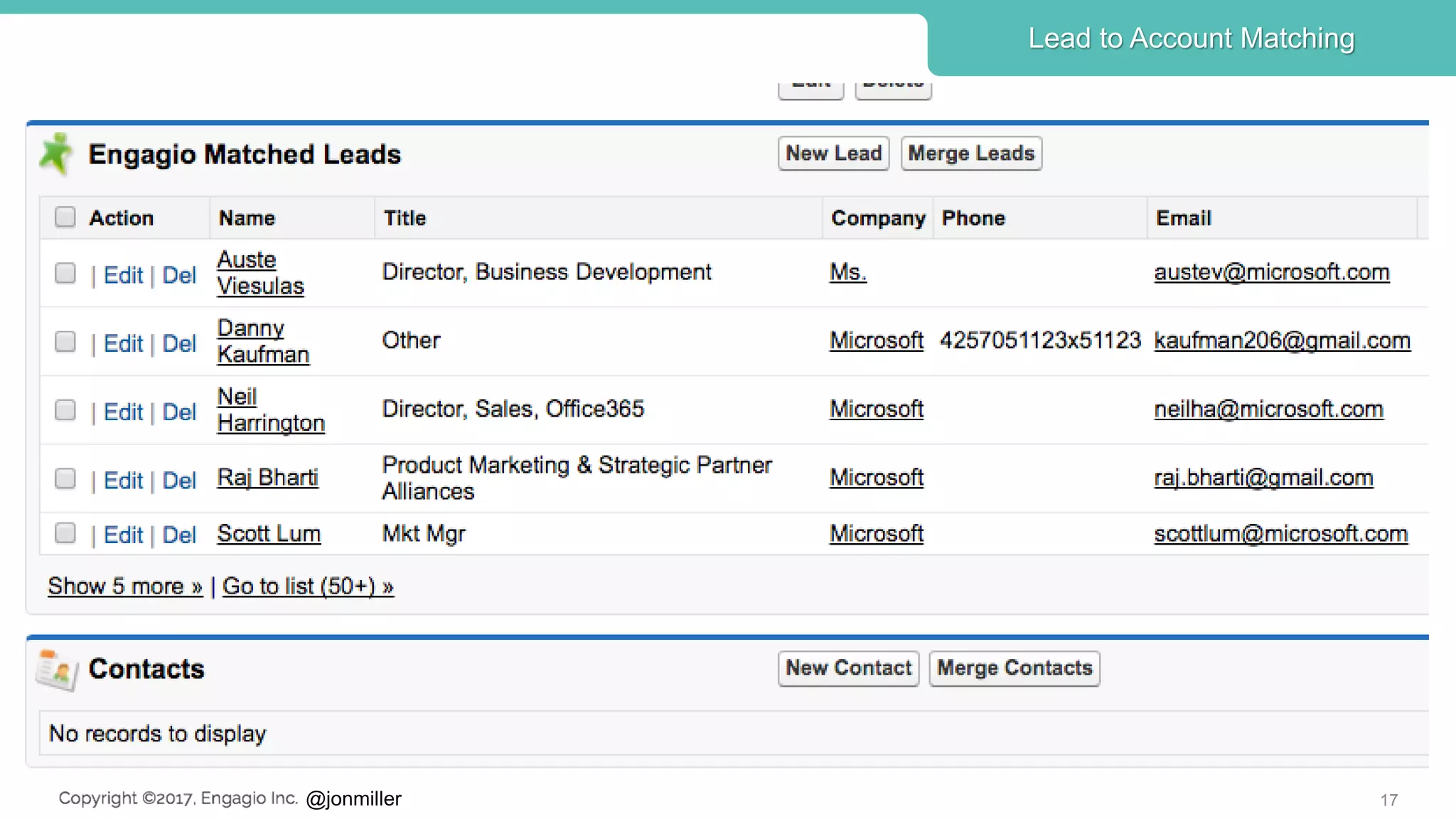Delete the Auste Viesulas lead
Viewport: 1456px width, 819px height.
179,275
